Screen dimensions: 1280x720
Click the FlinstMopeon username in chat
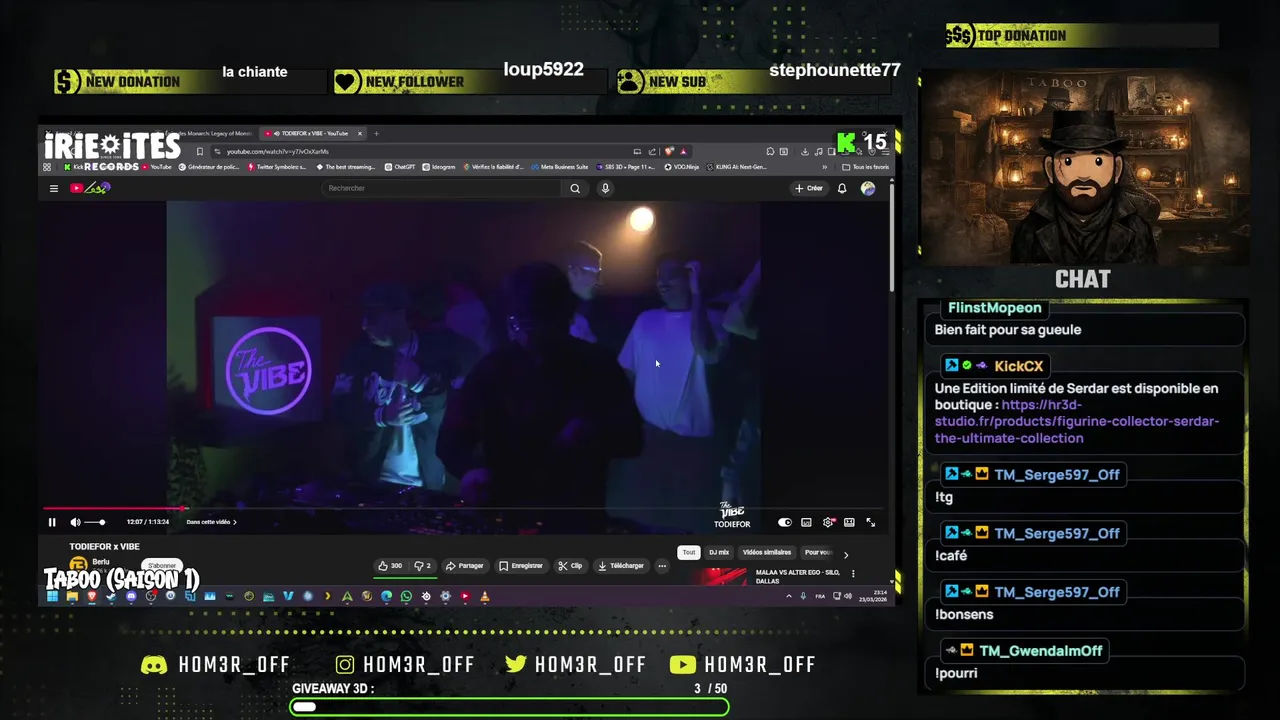pos(994,308)
